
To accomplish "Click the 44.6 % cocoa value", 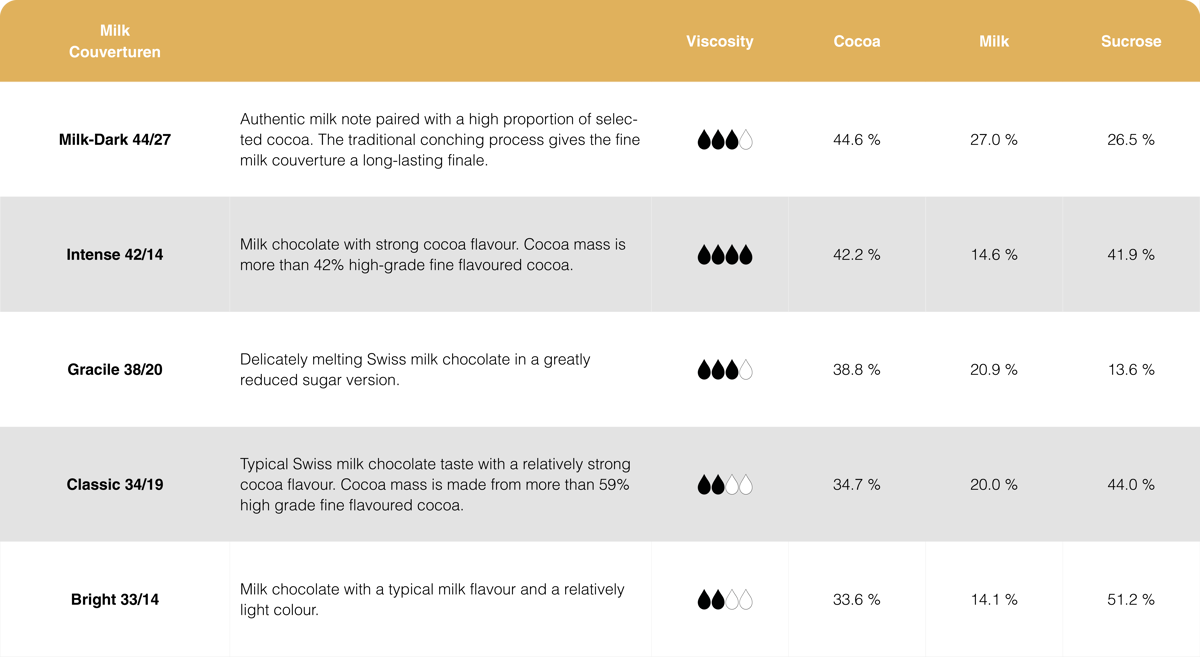I will pyautogui.click(x=857, y=140).
